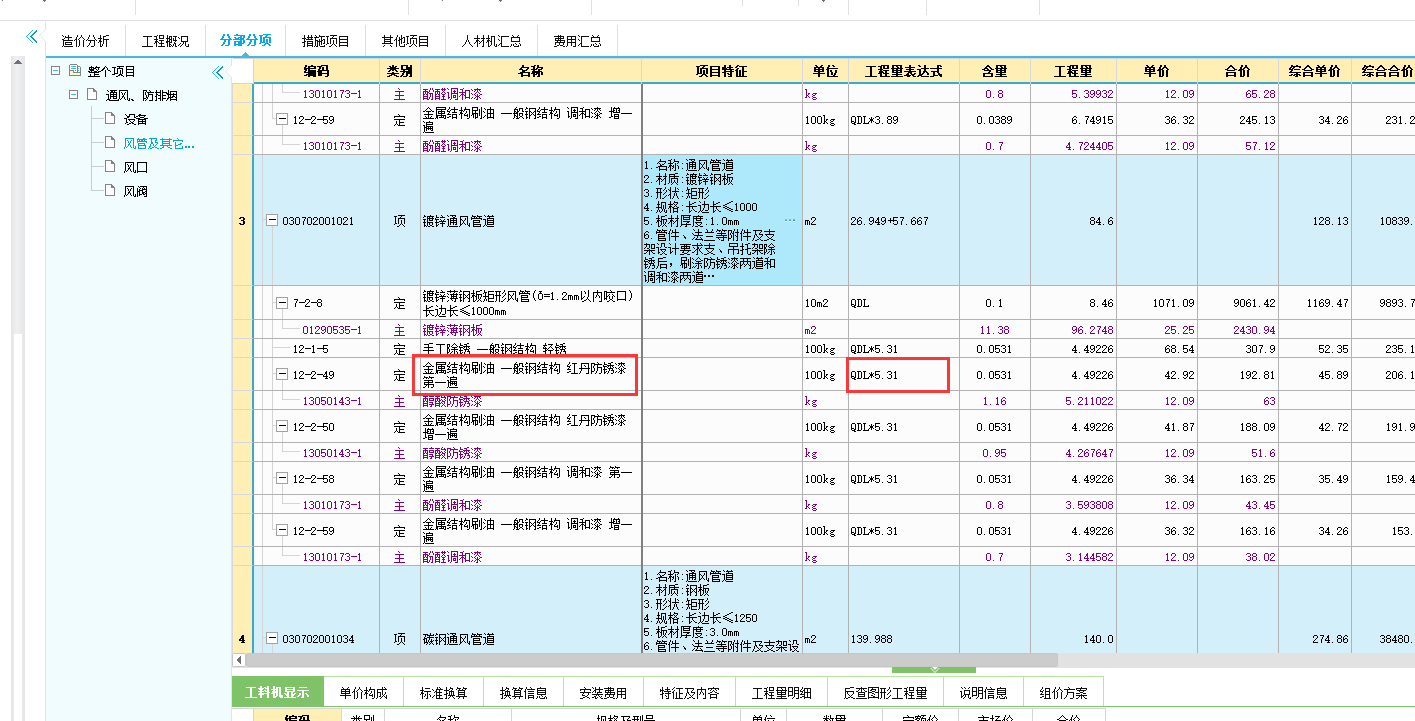This screenshot has width=1415, height=721.
Task: Open the 费用汇总 tab
Action: (578, 41)
